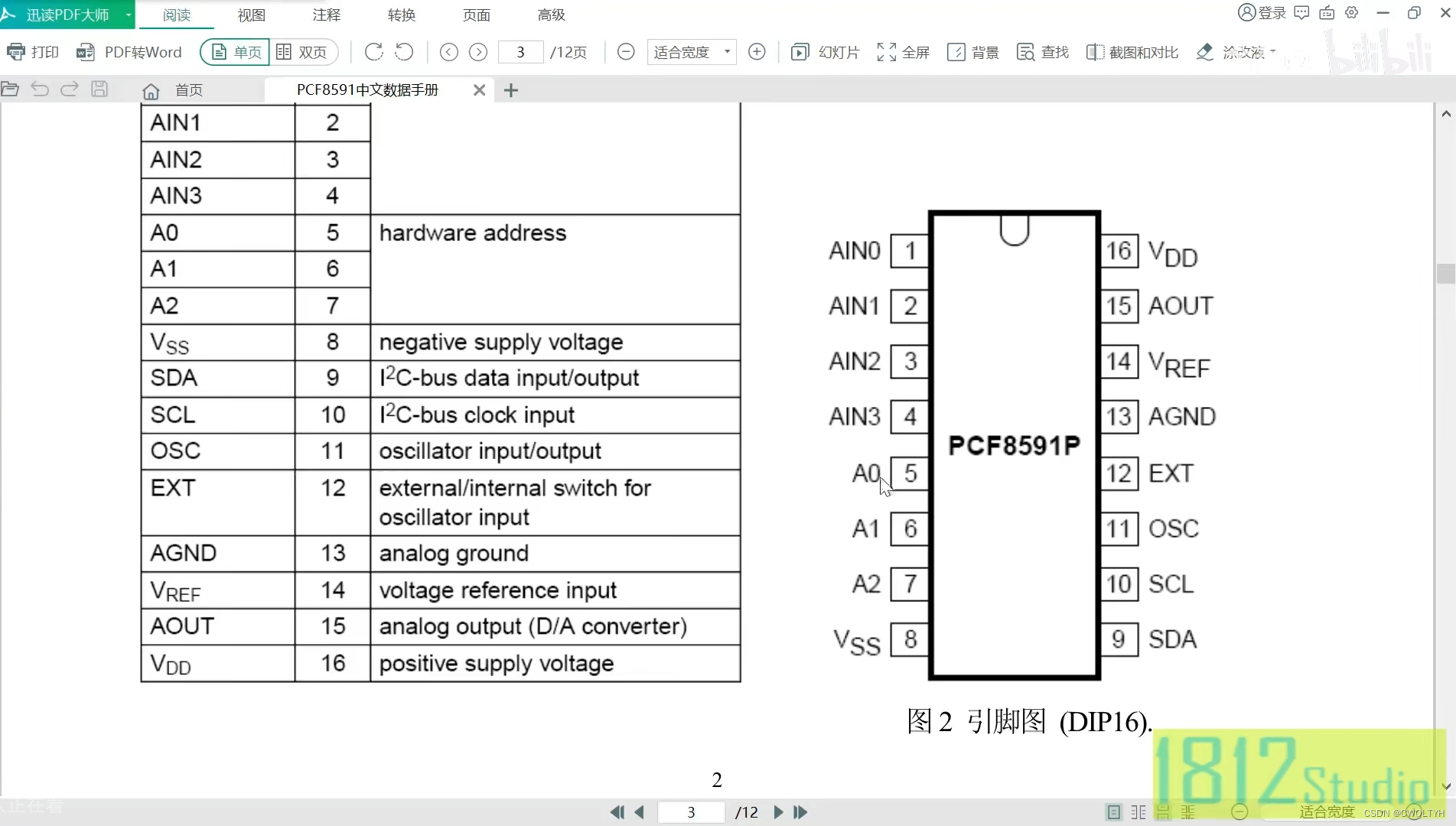1456x826 pixels.
Task: Start the 幻灯片 slideshow mode
Action: click(825, 52)
